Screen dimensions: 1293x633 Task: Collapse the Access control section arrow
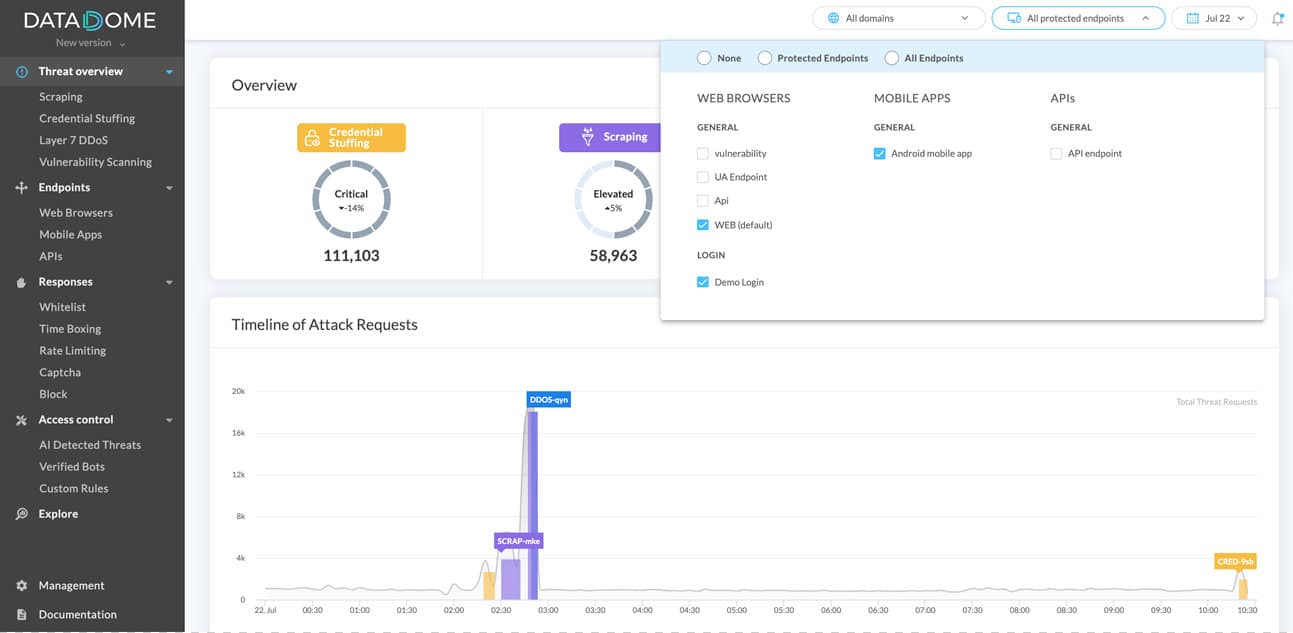coord(169,420)
